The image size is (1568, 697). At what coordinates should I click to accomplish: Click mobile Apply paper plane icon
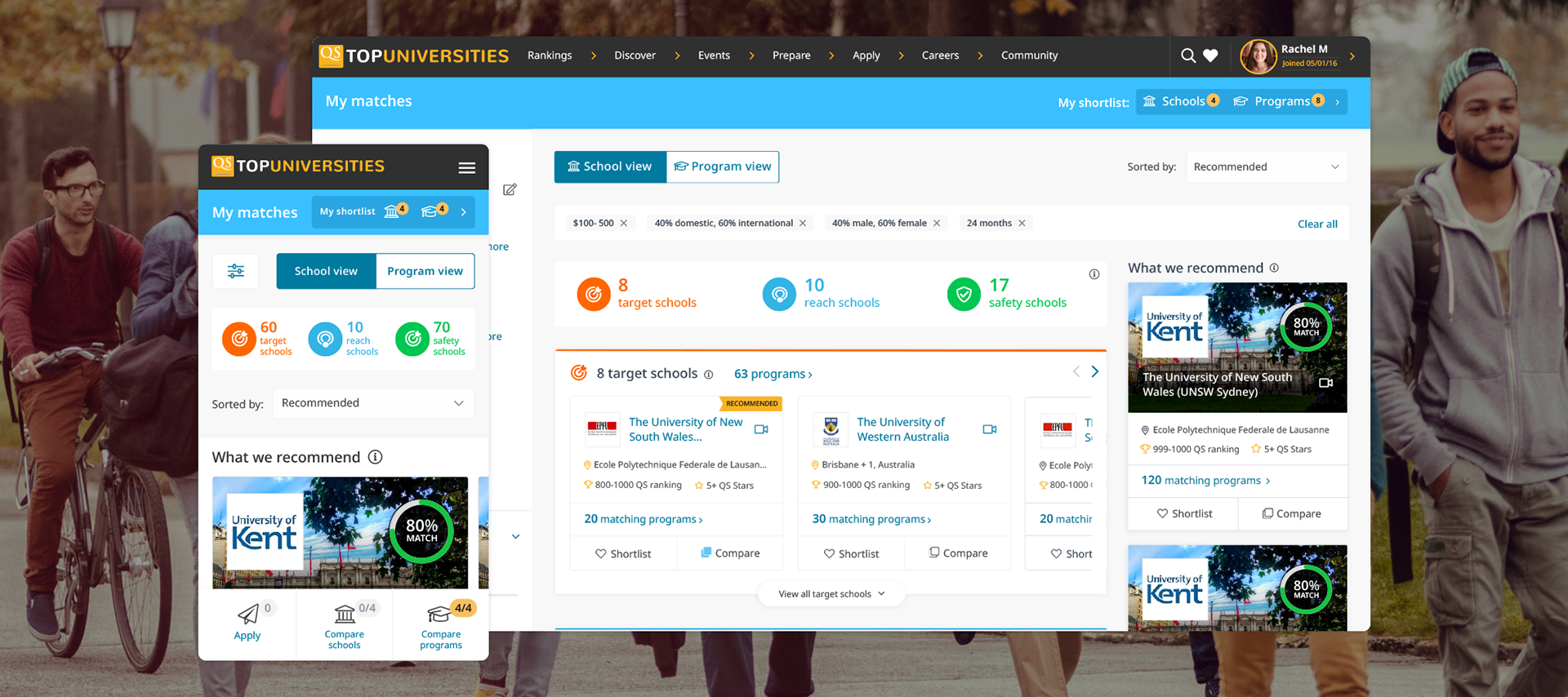(248, 614)
